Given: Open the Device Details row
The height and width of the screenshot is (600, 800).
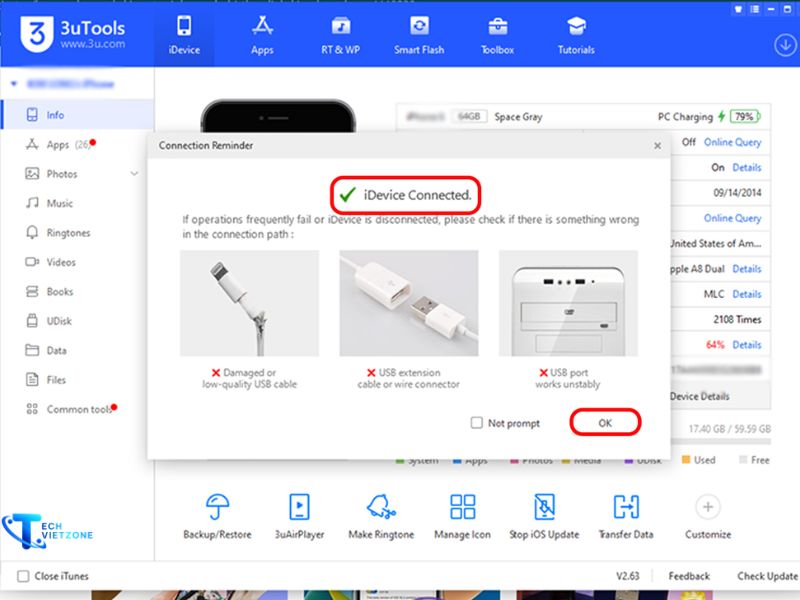Looking at the screenshot, I should pyautogui.click(x=720, y=396).
